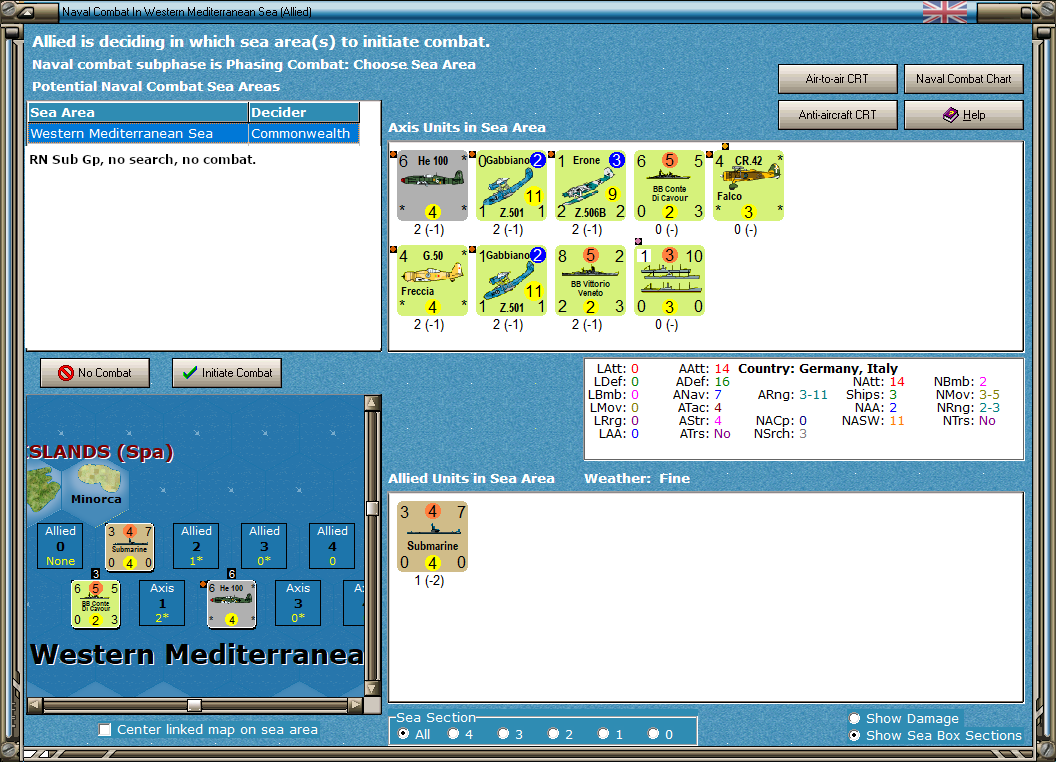The width and height of the screenshot is (1056, 762).
Task: Select the BB Conte Di Cavour battleship counter
Action: point(669,185)
